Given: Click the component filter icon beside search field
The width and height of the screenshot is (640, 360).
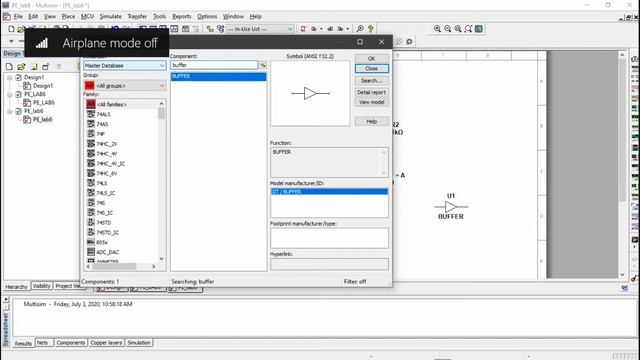Looking at the screenshot, I should pos(263,65).
